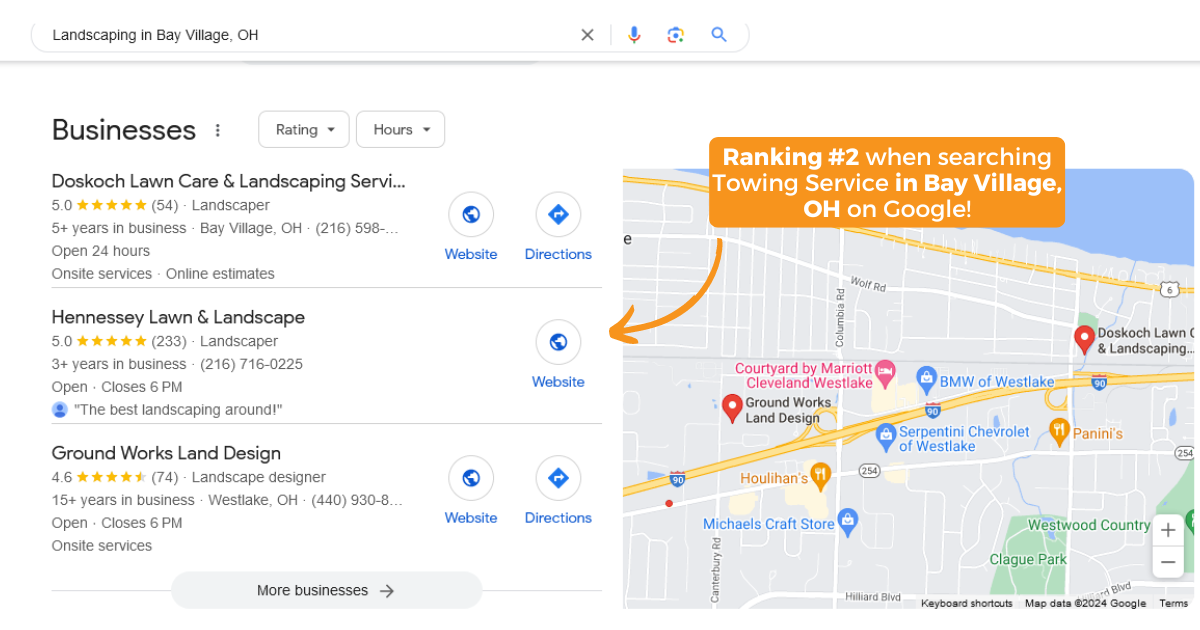
Task: Select the Panini's restaurant map marker
Action: pyautogui.click(x=1059, y=433)
